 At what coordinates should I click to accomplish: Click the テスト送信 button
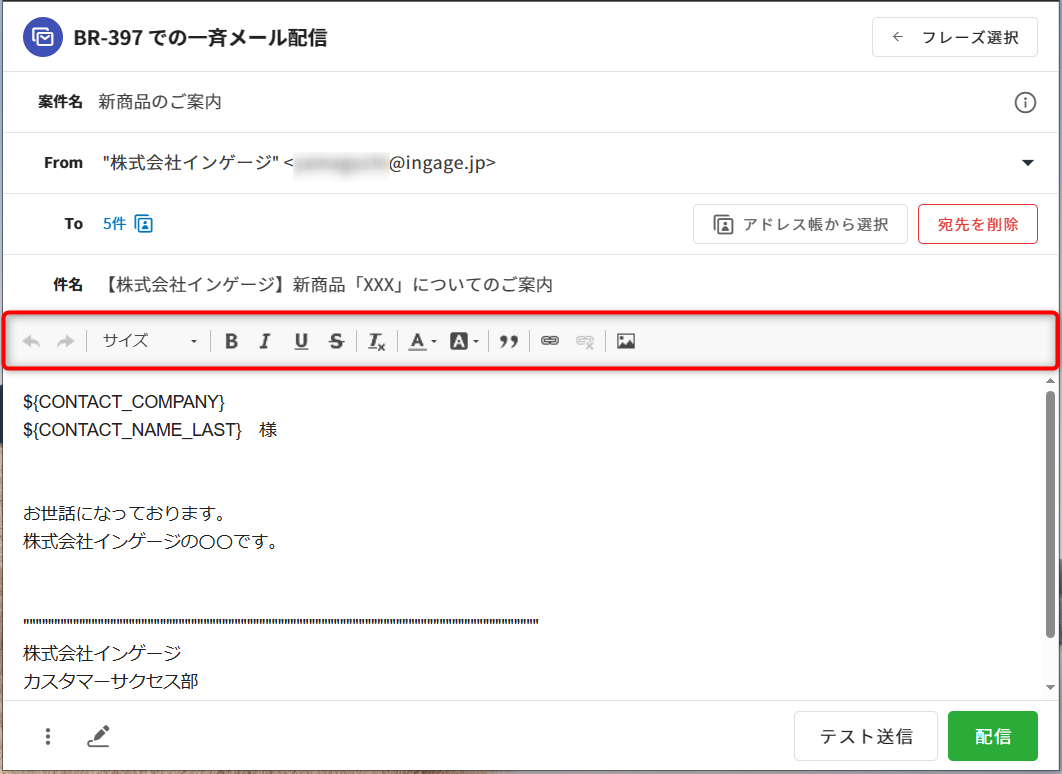point(865,737)
